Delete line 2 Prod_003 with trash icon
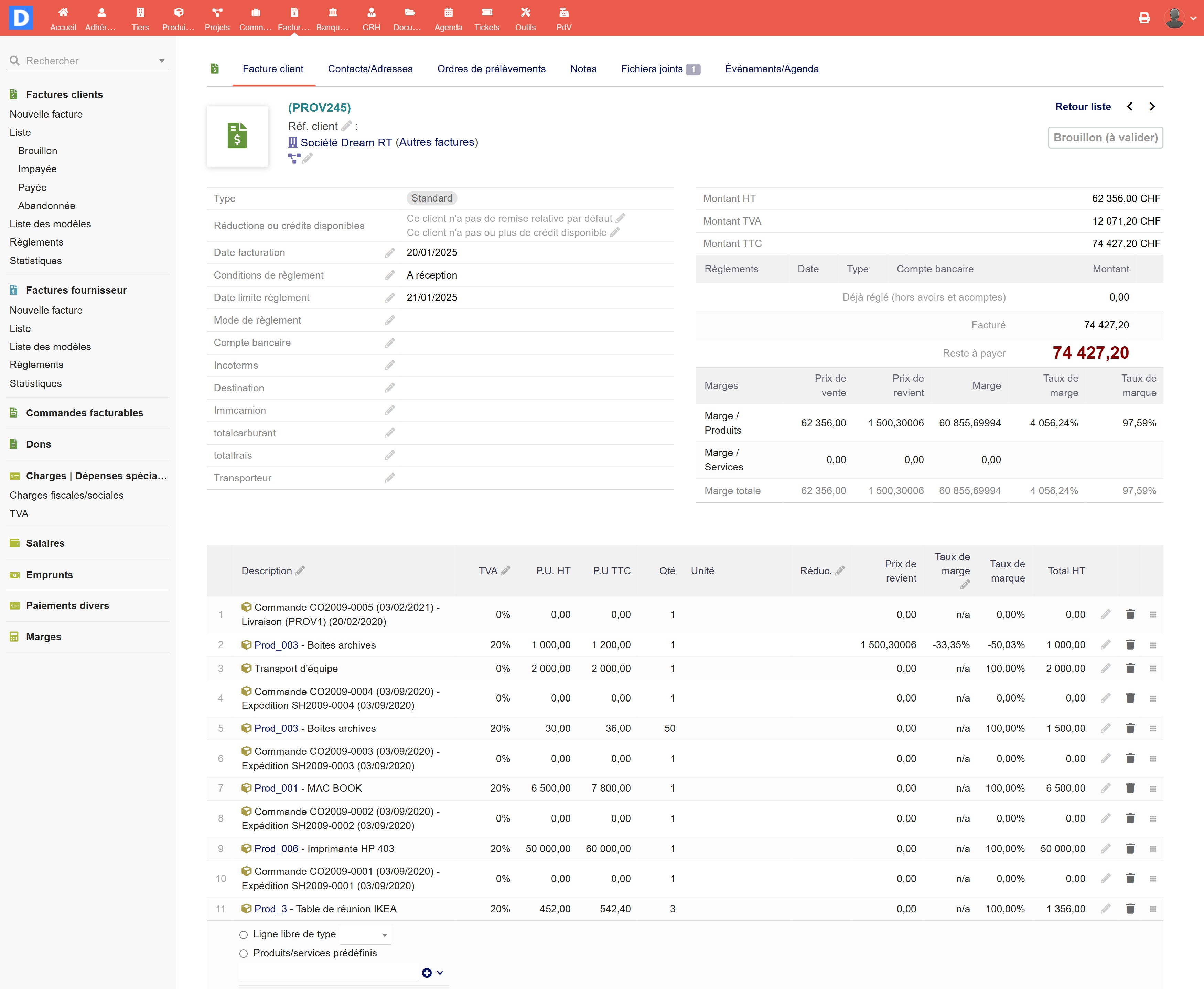 [x=1130, y=645]
